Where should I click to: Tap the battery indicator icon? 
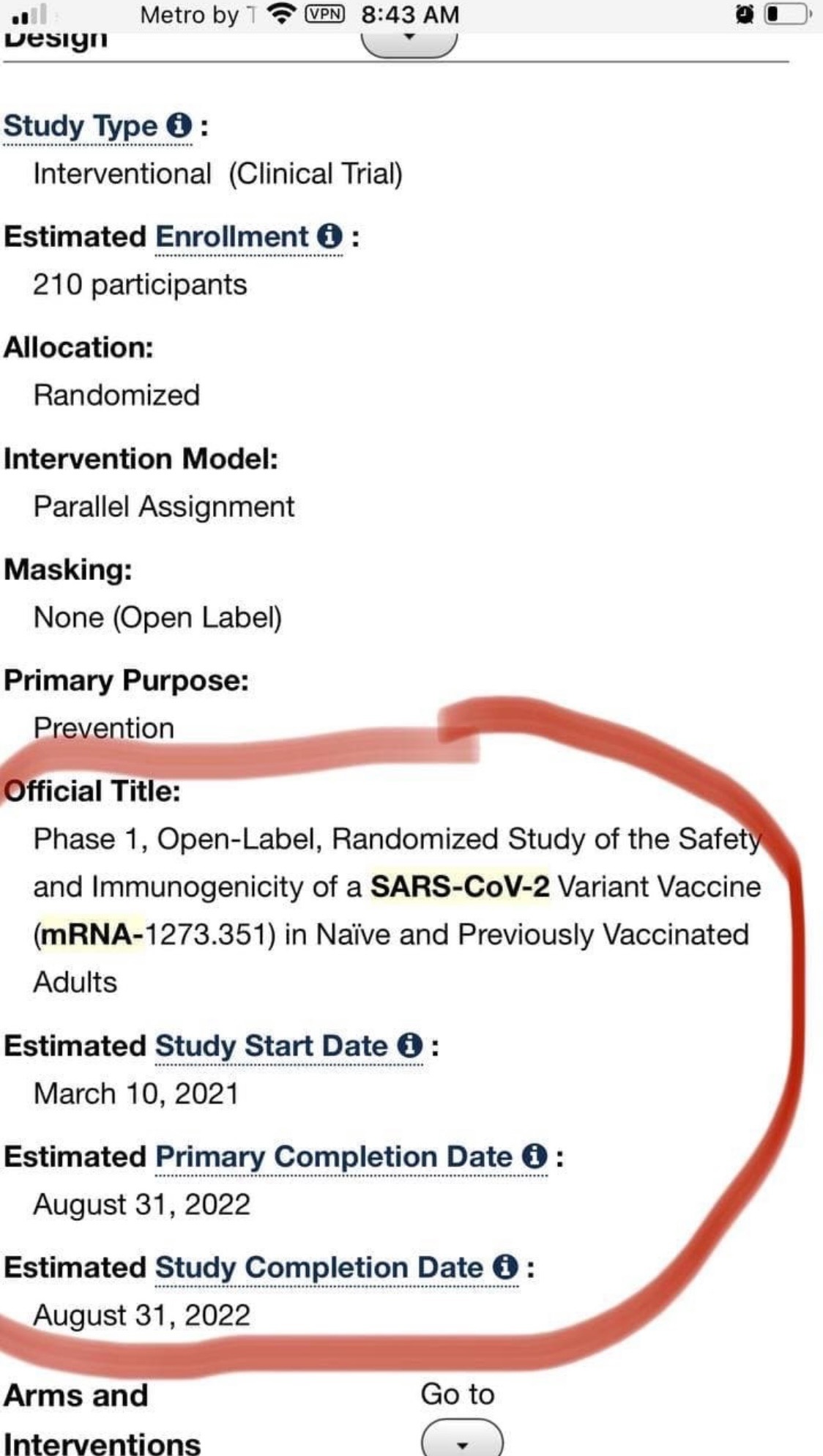pyautogui.click(x=788, y=15)
